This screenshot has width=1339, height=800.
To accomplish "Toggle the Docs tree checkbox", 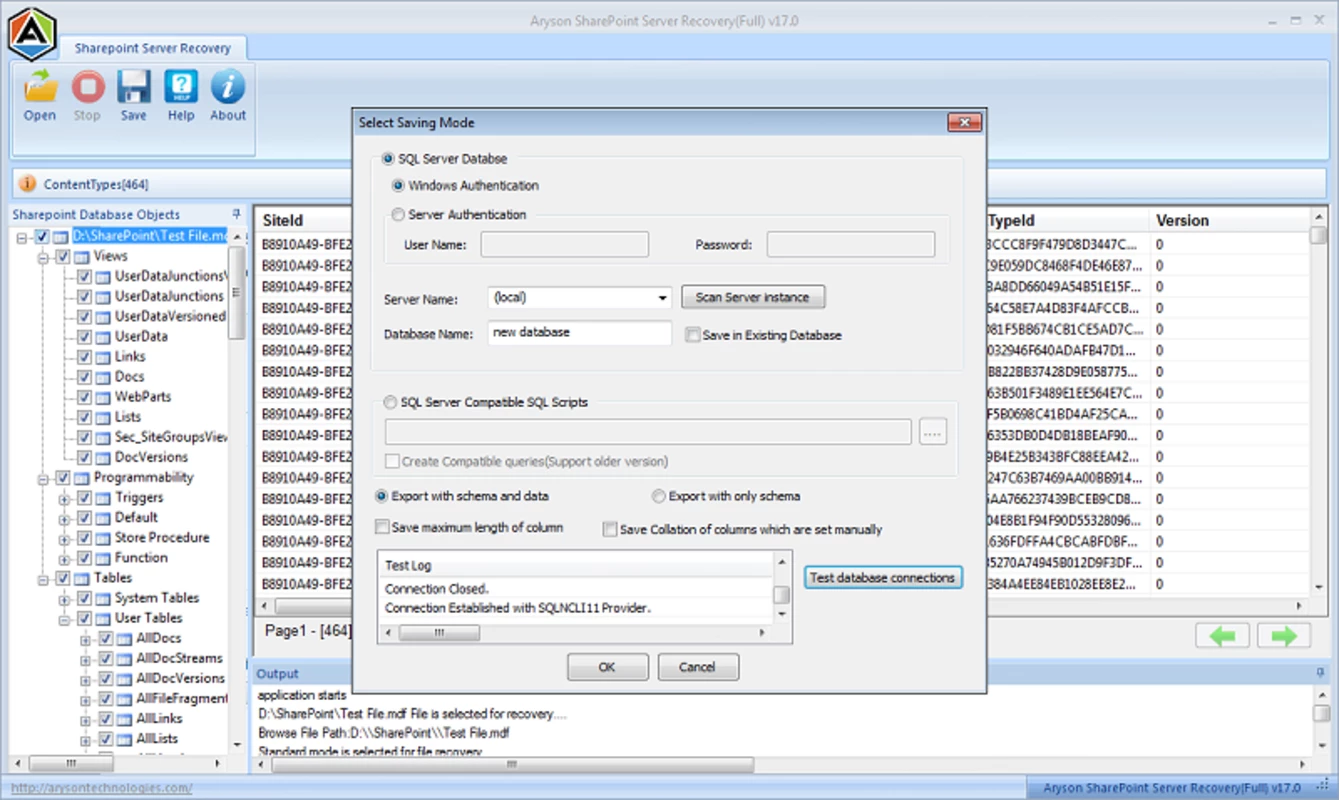I will pos(84,377).
